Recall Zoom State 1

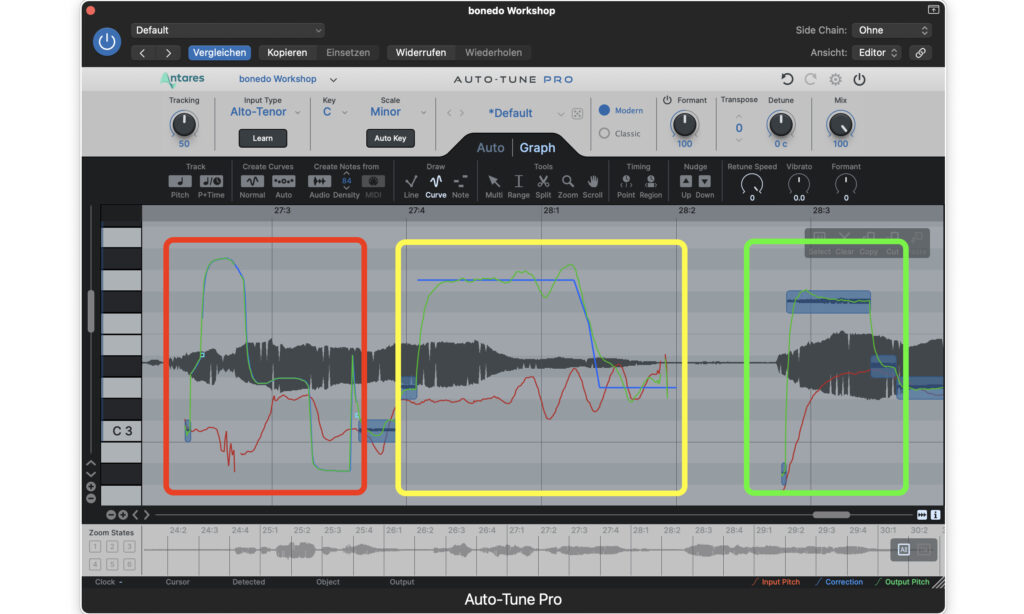click(x=95, y=547)
